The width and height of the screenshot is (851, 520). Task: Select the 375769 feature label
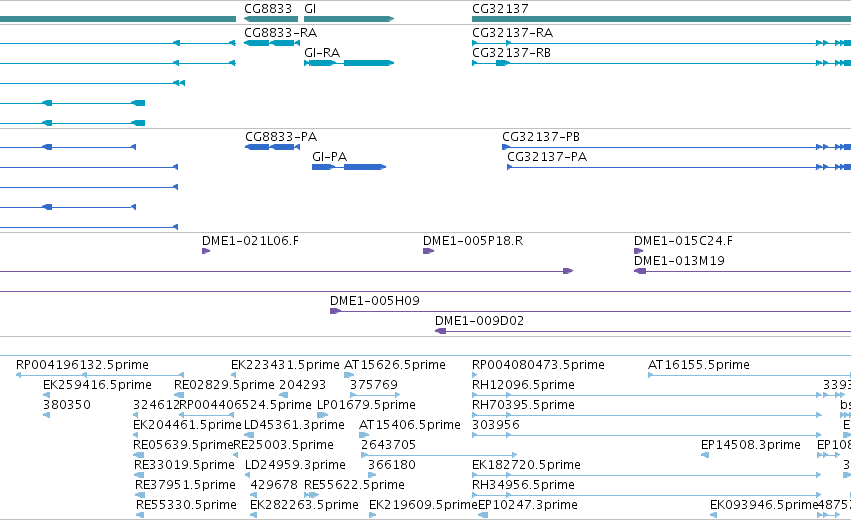pos(374,385)
